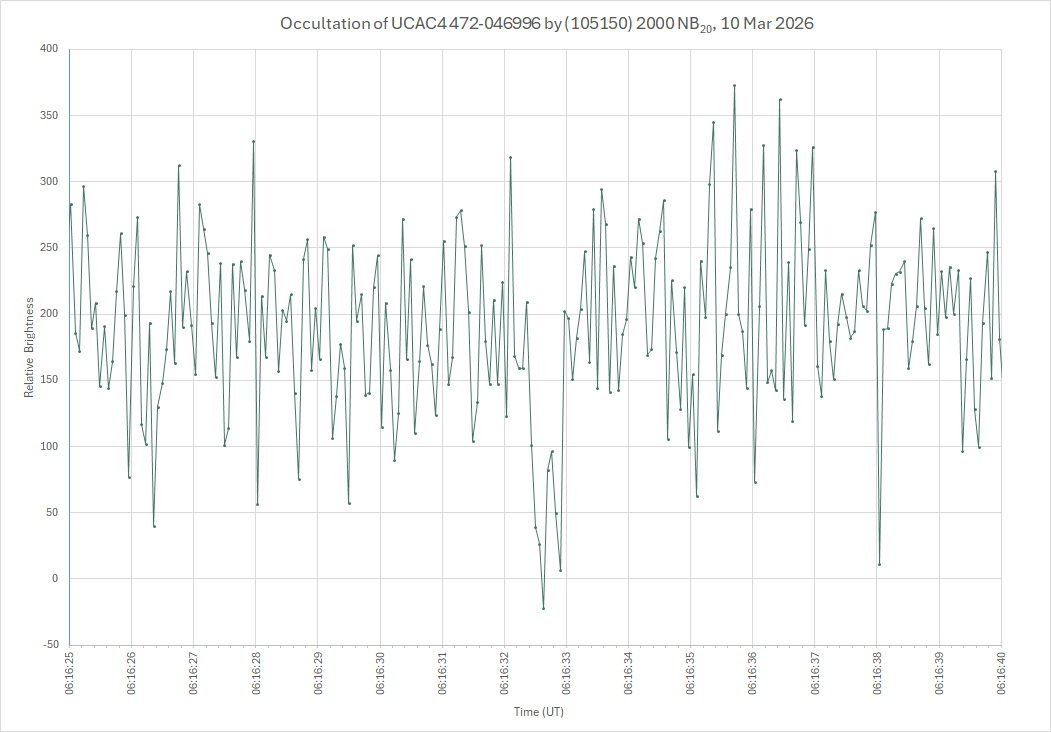This screenshot has height=732, width=1051.
Task: Click the peak data point at 06:16:28
Action: pyautogui.click(x=253, y=141)
